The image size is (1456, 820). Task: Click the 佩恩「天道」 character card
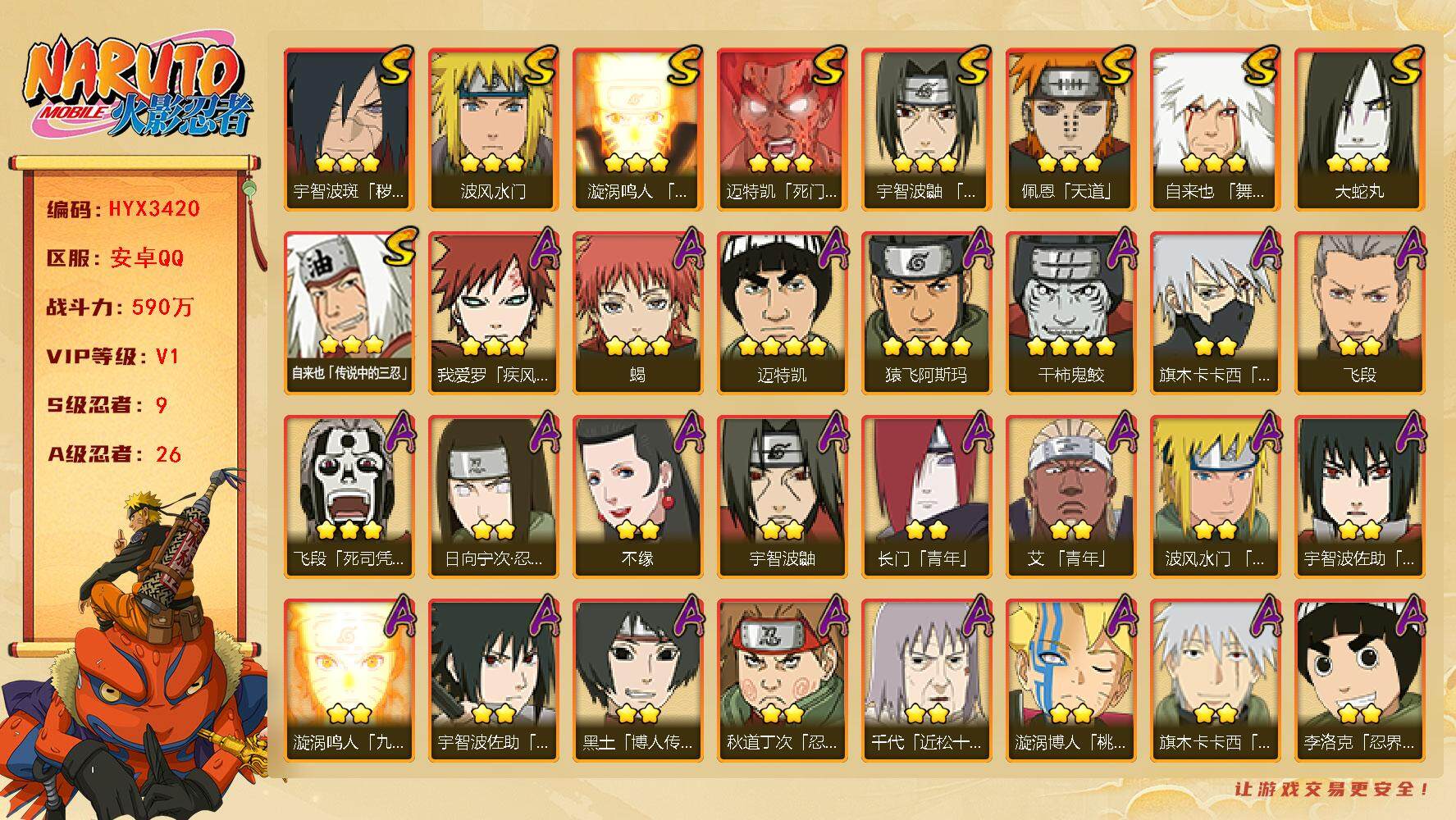[1070, 129]
